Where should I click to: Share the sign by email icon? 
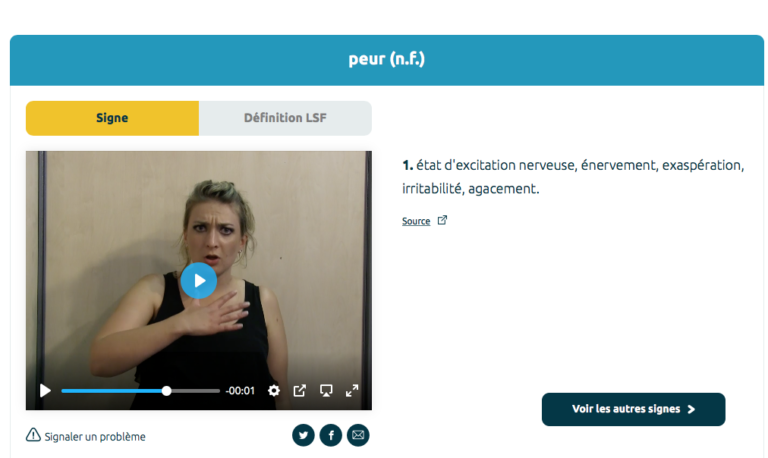[358, 435]
